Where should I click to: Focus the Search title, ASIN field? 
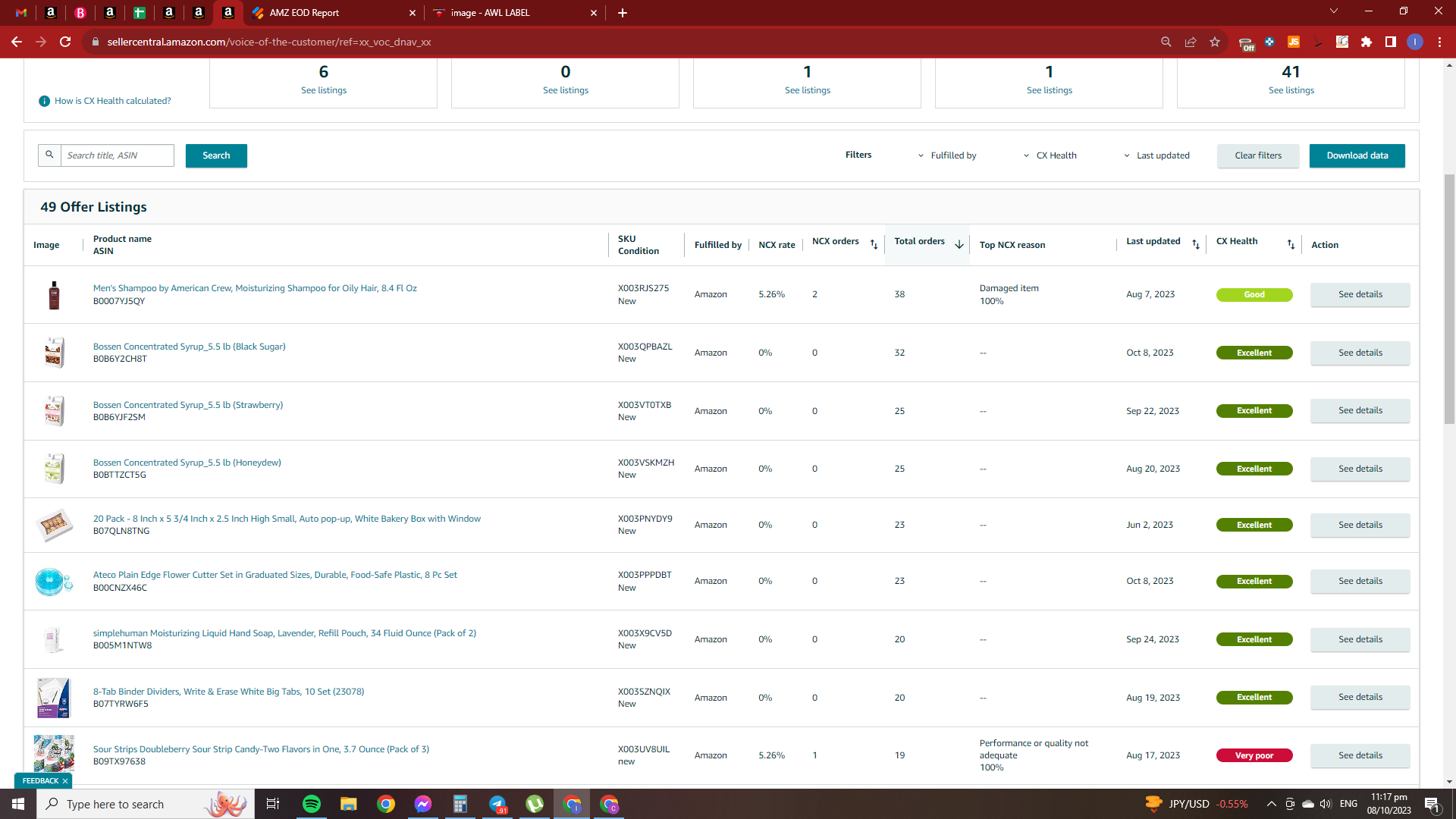point(118,155)
